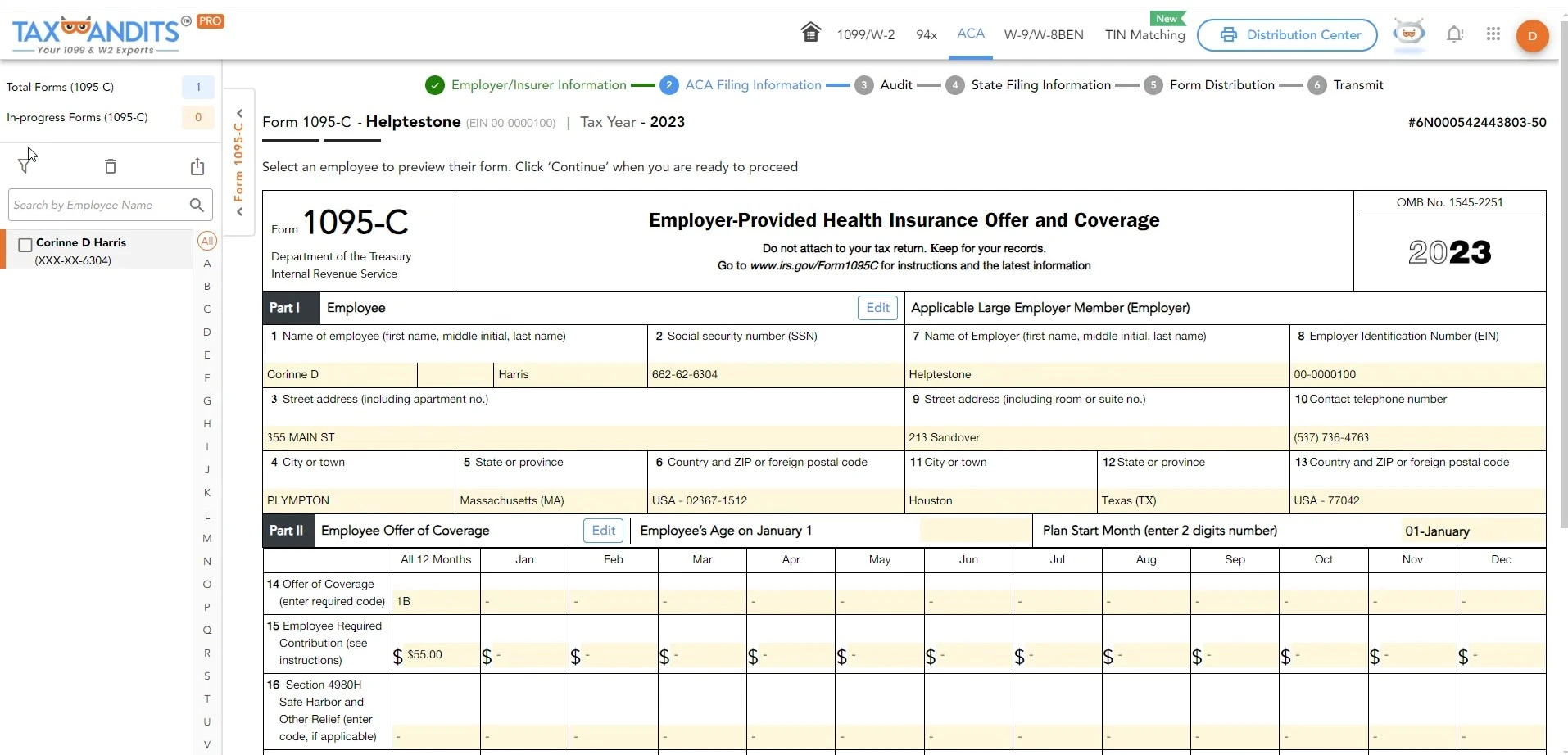The height and width of the screenshot is (755, 1568).
Task: Edit Part II Employee Offer of Coverage
Action: [x=603, y=531]
